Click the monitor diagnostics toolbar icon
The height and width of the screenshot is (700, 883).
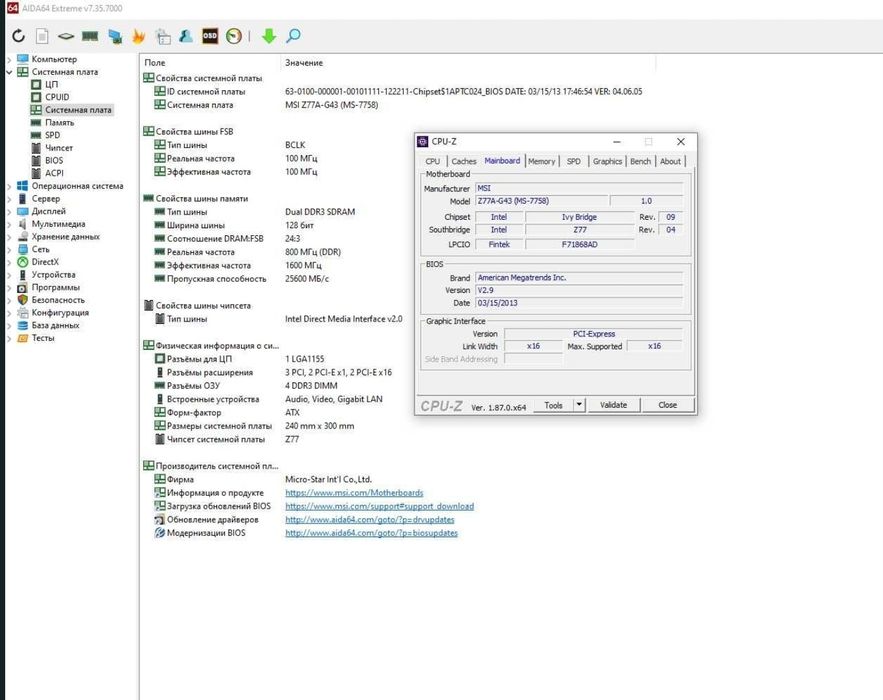point(115,36)
